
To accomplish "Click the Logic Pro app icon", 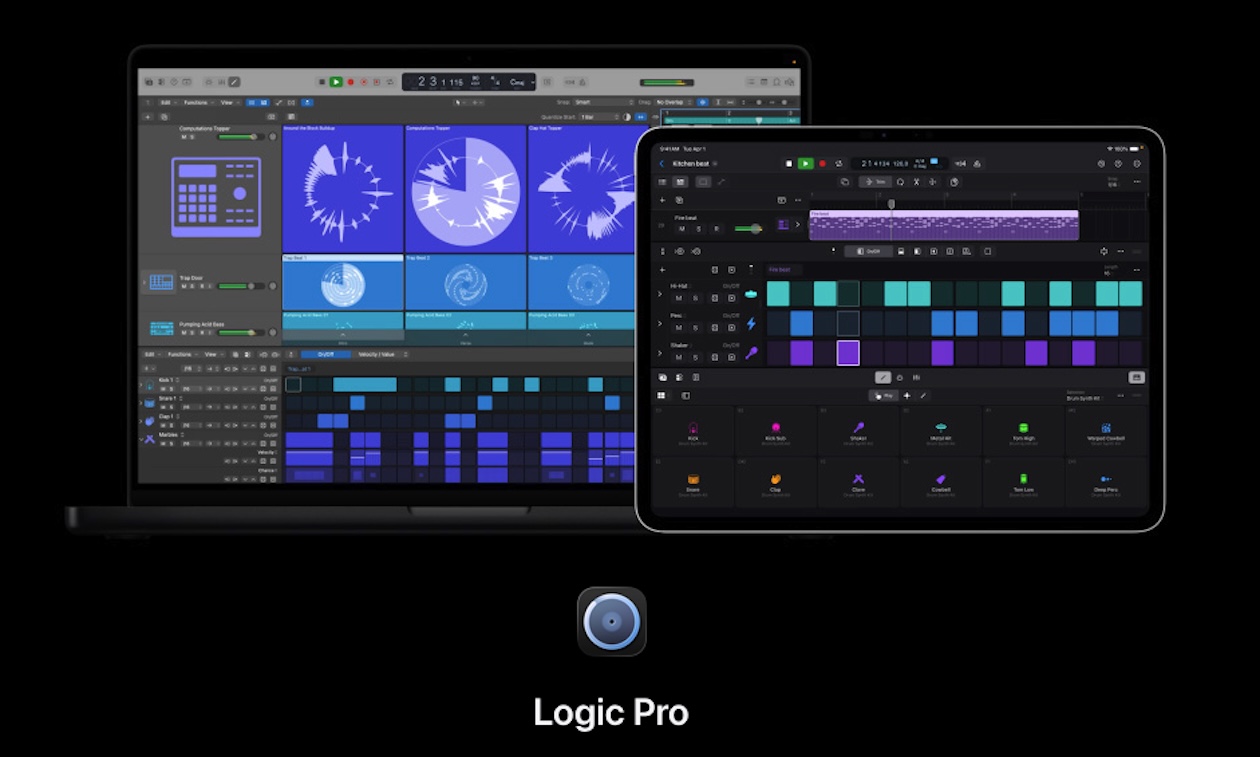I will click(612, 621).
